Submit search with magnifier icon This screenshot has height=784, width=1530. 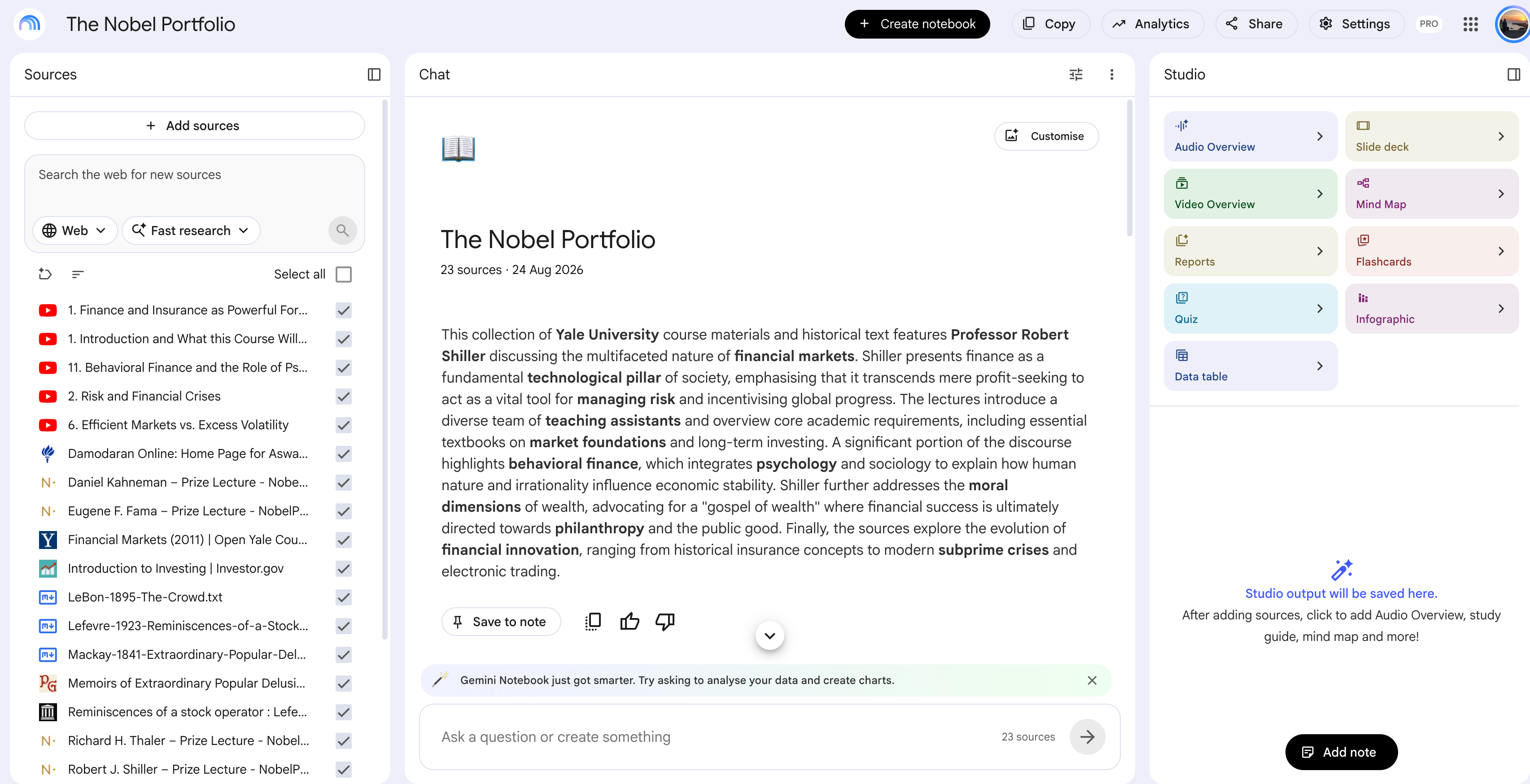click(343, 230)
